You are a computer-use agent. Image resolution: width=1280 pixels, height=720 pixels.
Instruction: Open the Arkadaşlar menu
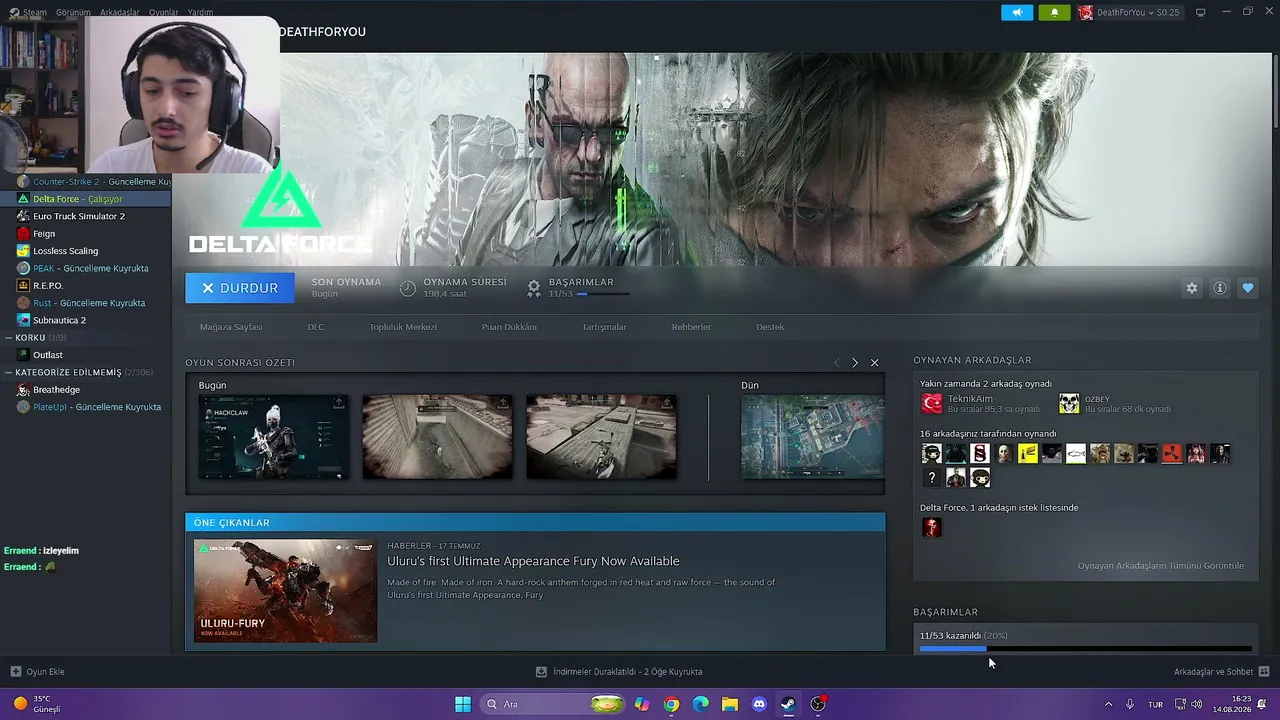click(x=120, y=13)
